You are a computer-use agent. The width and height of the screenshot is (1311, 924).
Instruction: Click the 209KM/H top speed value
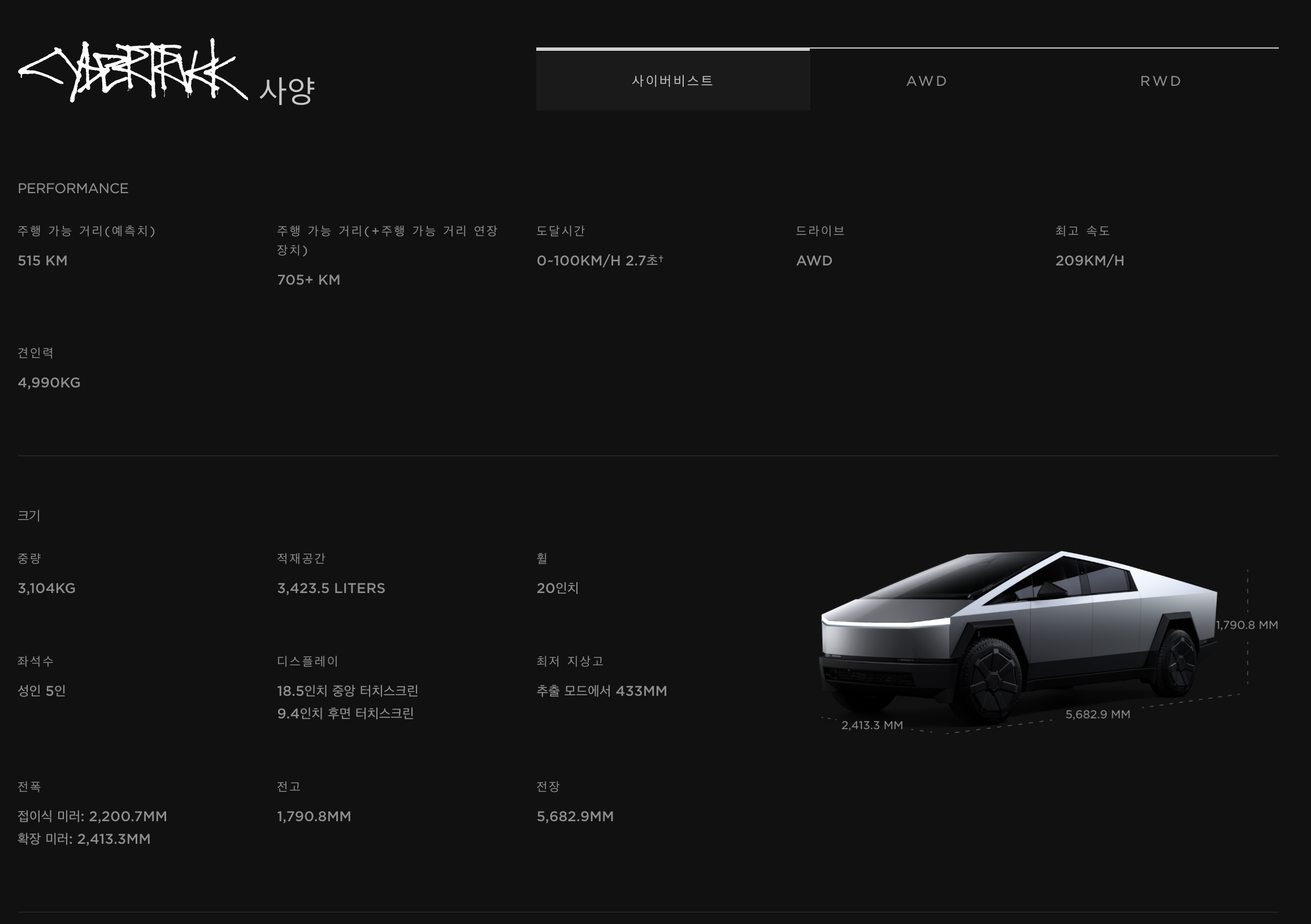pos(1089,261)
